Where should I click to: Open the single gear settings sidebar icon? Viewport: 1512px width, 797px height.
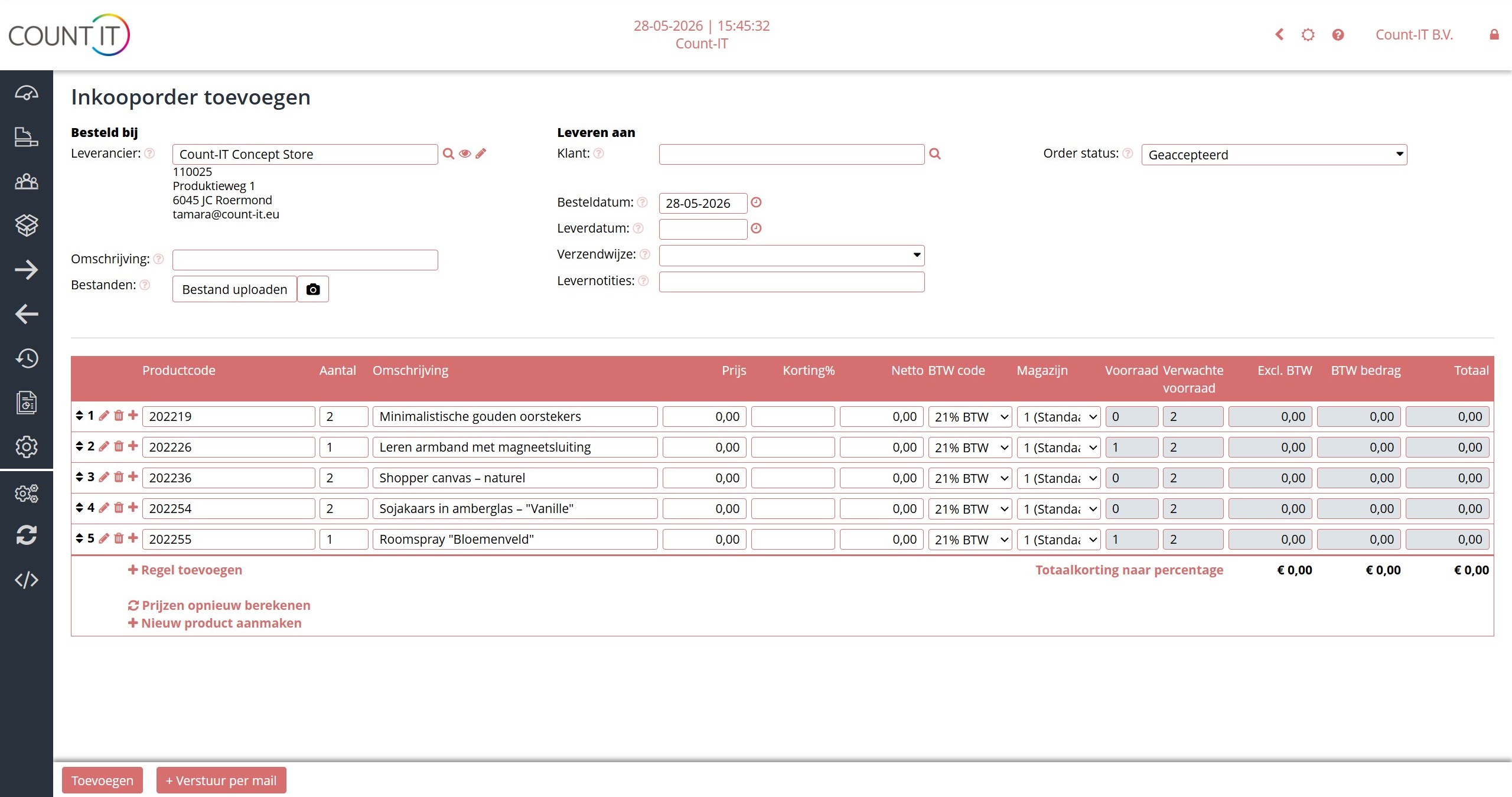pos(27,447)
